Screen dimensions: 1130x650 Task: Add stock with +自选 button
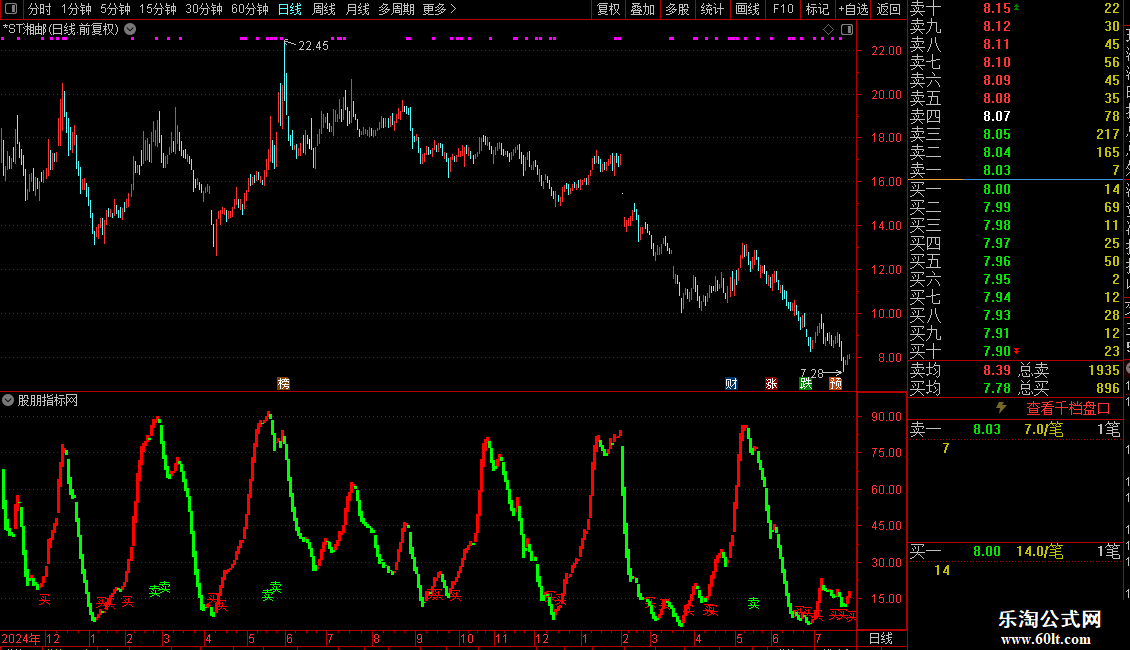point(854,9)
